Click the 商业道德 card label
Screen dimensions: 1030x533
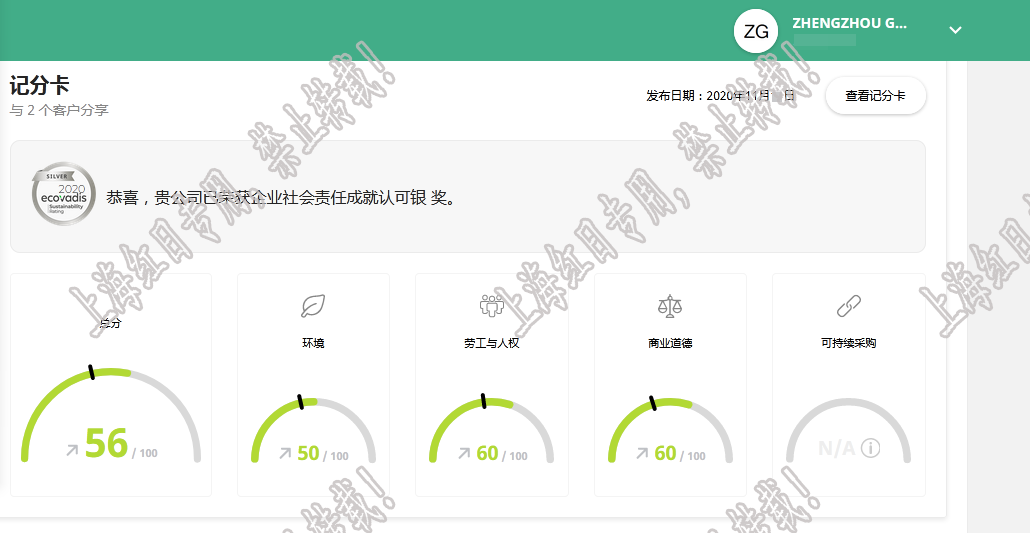(x=670, y=343)
